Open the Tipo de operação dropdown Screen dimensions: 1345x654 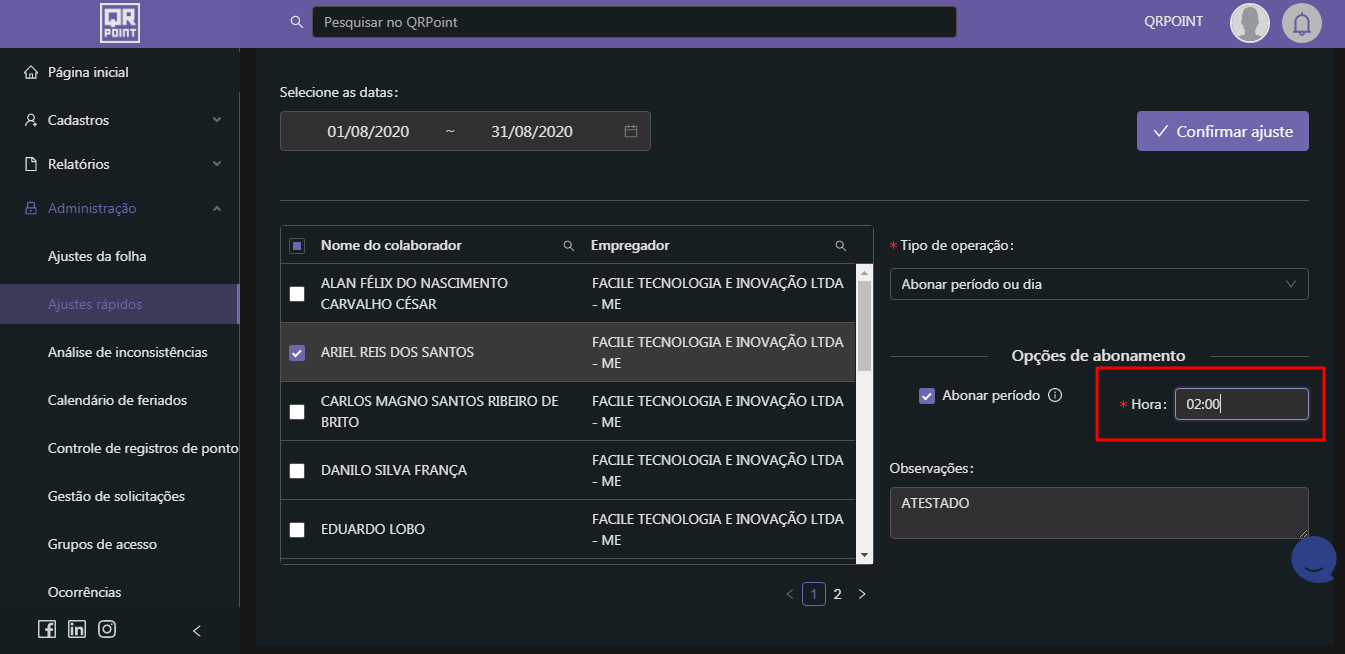click(x=1098, y=284)
